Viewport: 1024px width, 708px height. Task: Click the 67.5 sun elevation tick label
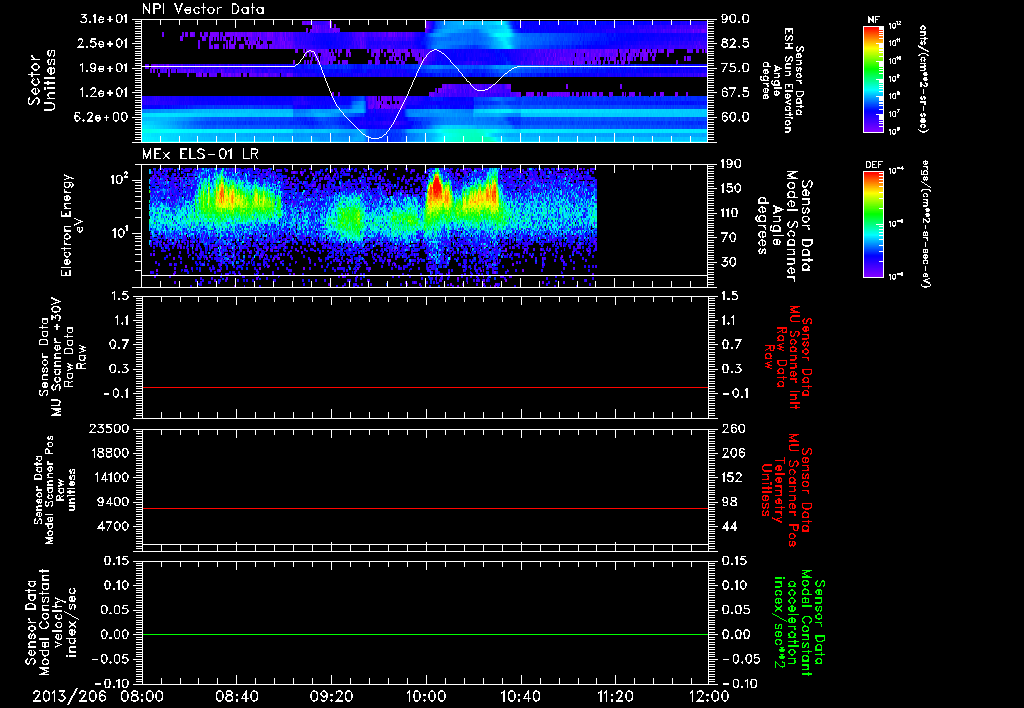(735, 92)
